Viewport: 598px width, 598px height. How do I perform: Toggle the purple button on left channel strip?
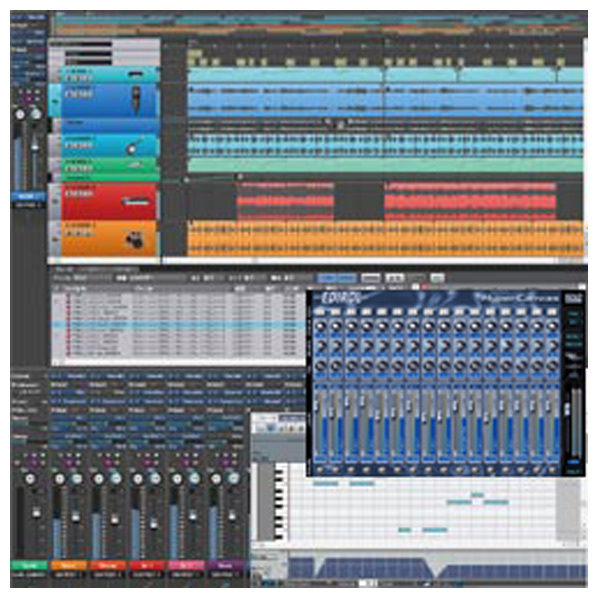pos(29,99)
